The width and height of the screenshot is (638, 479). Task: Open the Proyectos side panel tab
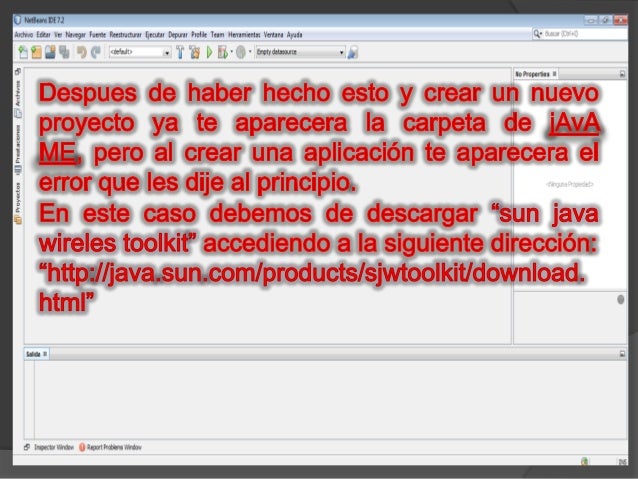click(18, 203)
